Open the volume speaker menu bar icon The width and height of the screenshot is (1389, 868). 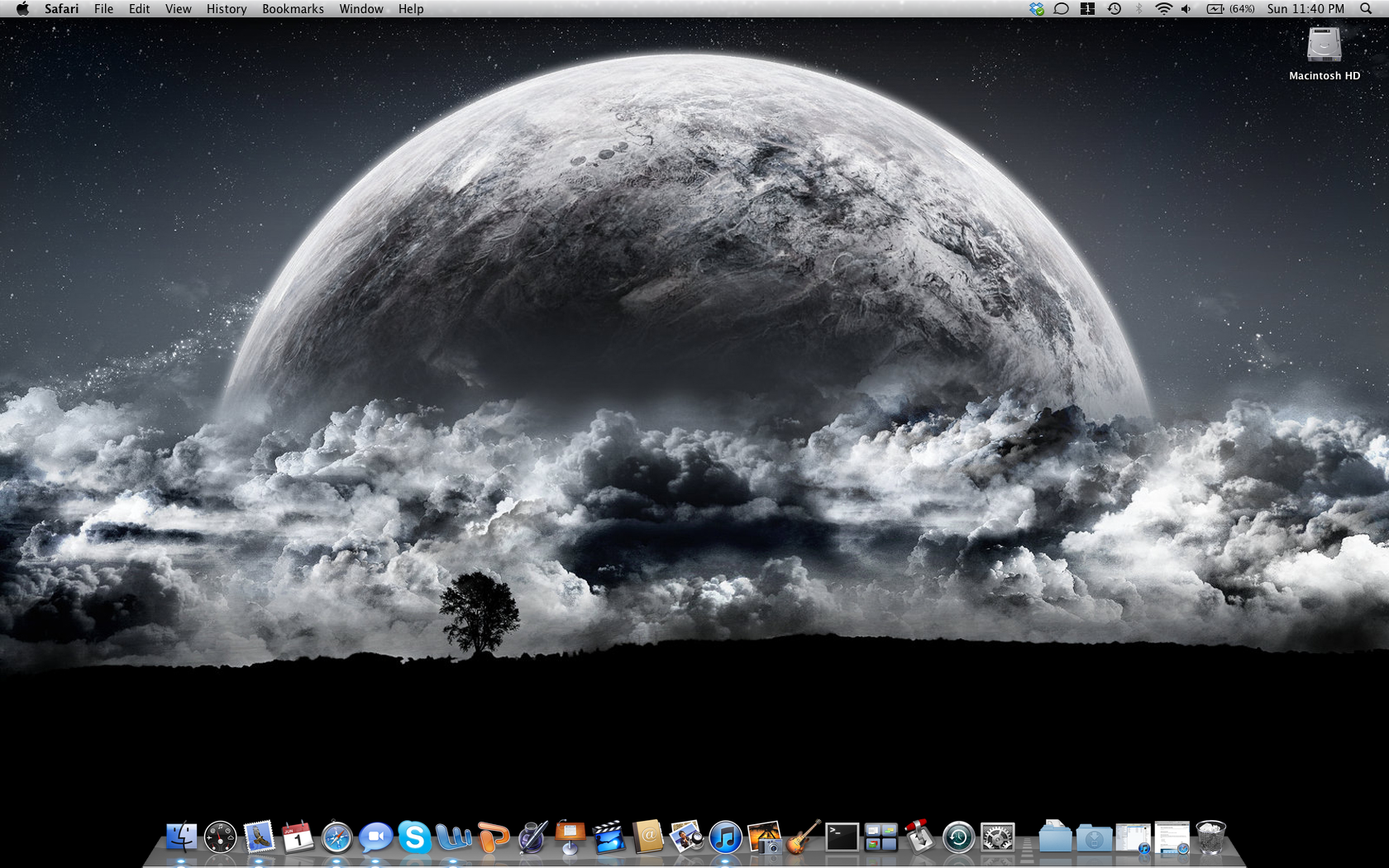(x=1186, y=9)
